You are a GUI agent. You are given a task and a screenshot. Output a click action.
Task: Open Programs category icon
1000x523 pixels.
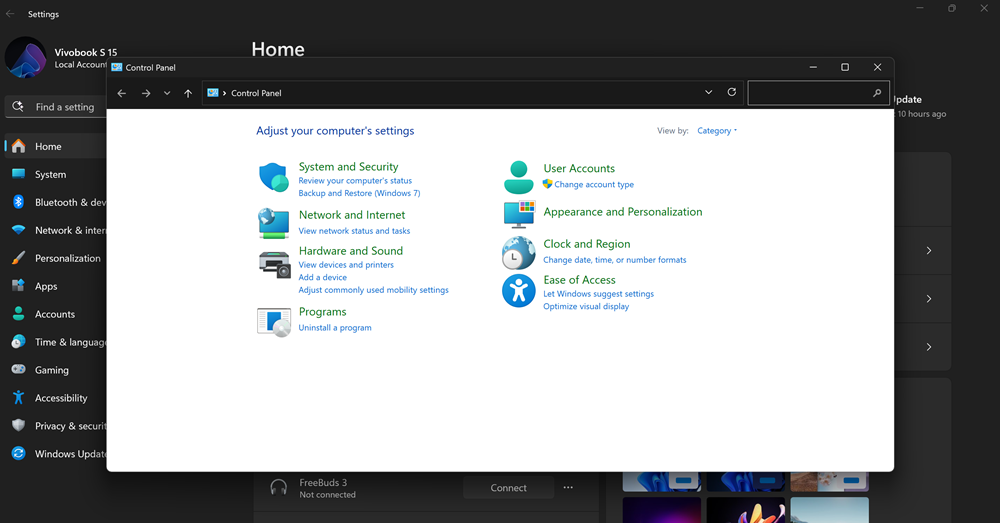(x=274, y=322)
